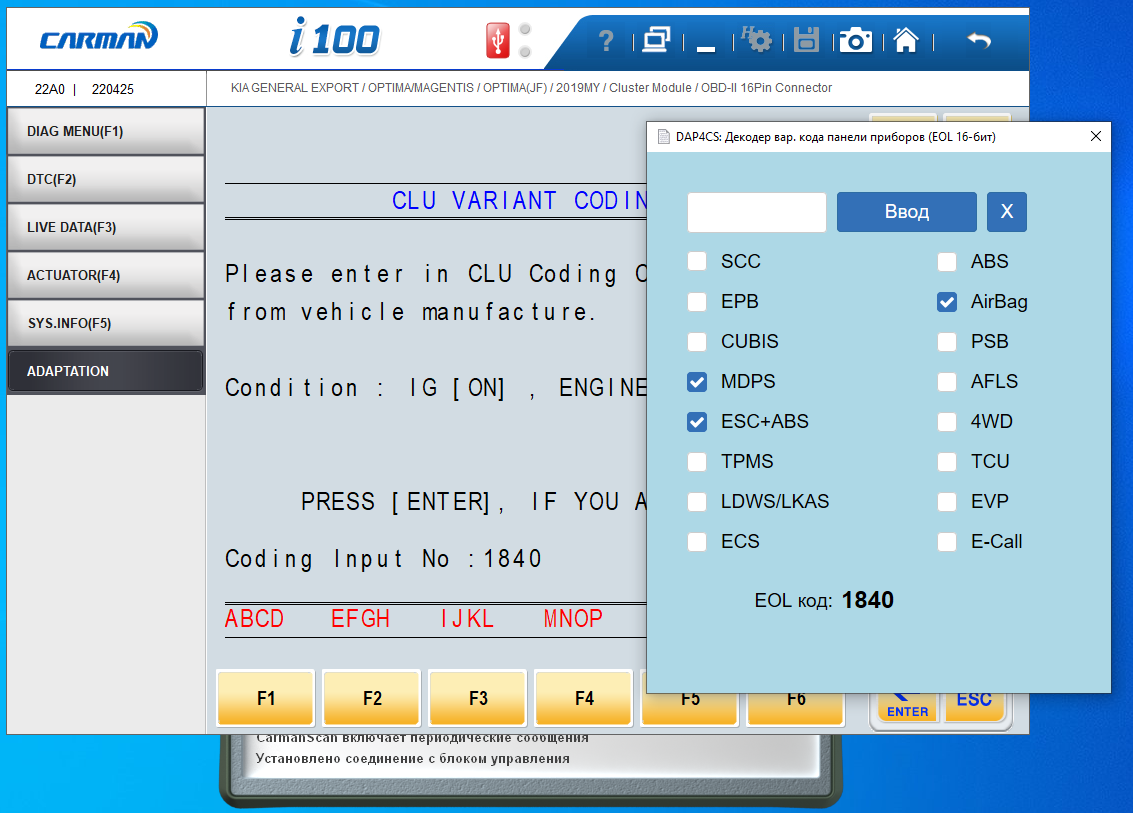Click the i100 logo
The image size is (1133, 813).
[334, 38]
